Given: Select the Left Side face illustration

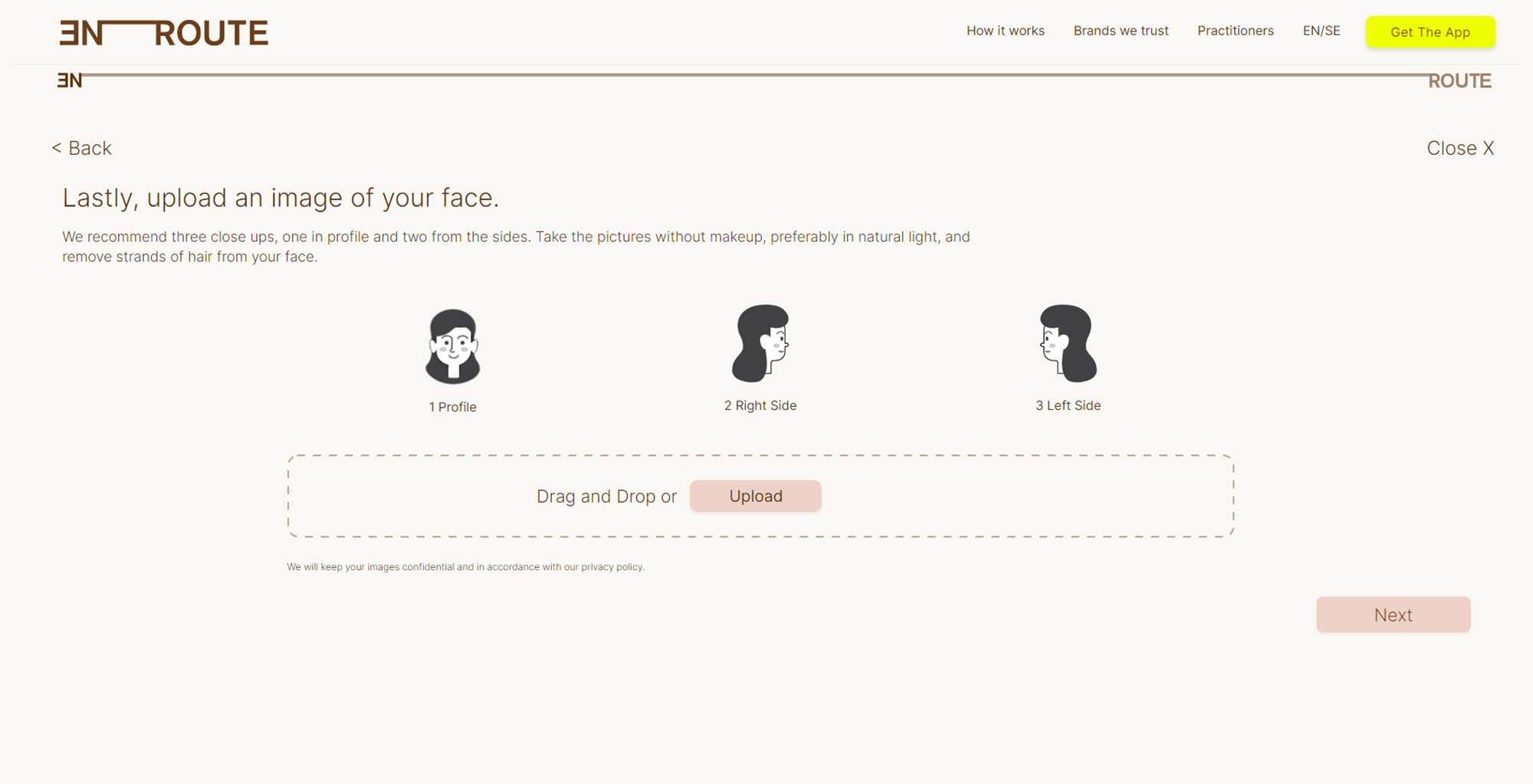Looking at the screenshot, I should point(1068,343).
